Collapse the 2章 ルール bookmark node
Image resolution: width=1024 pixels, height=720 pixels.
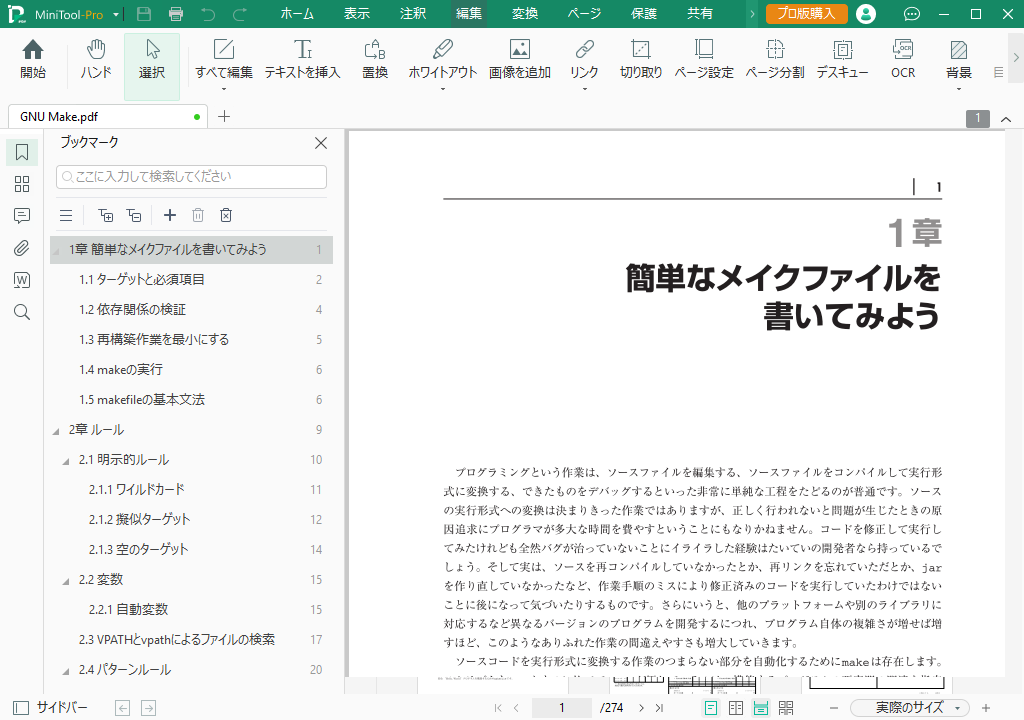tap(56, 430)
